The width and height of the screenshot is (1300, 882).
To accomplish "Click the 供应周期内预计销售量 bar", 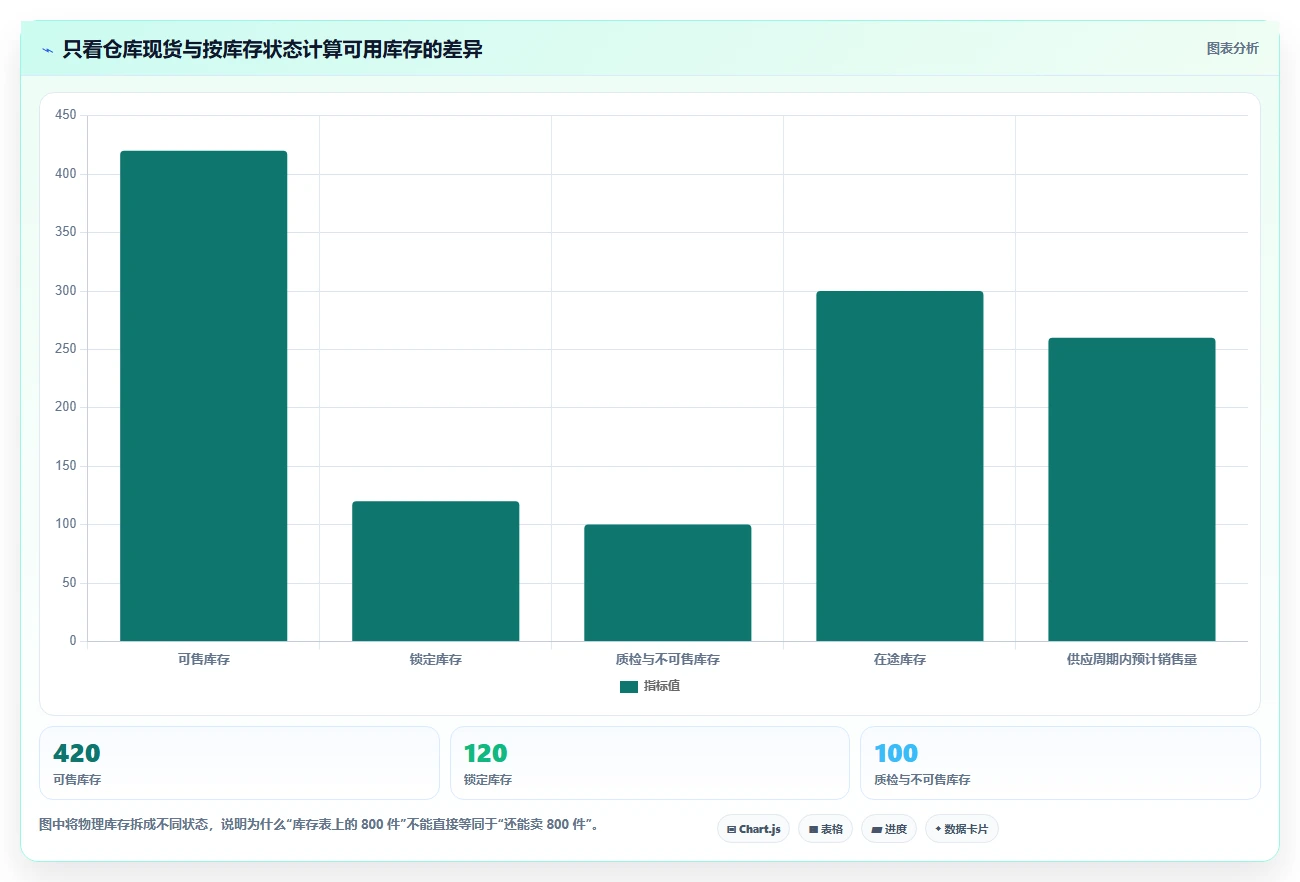I will click(x=1131, y=489).
